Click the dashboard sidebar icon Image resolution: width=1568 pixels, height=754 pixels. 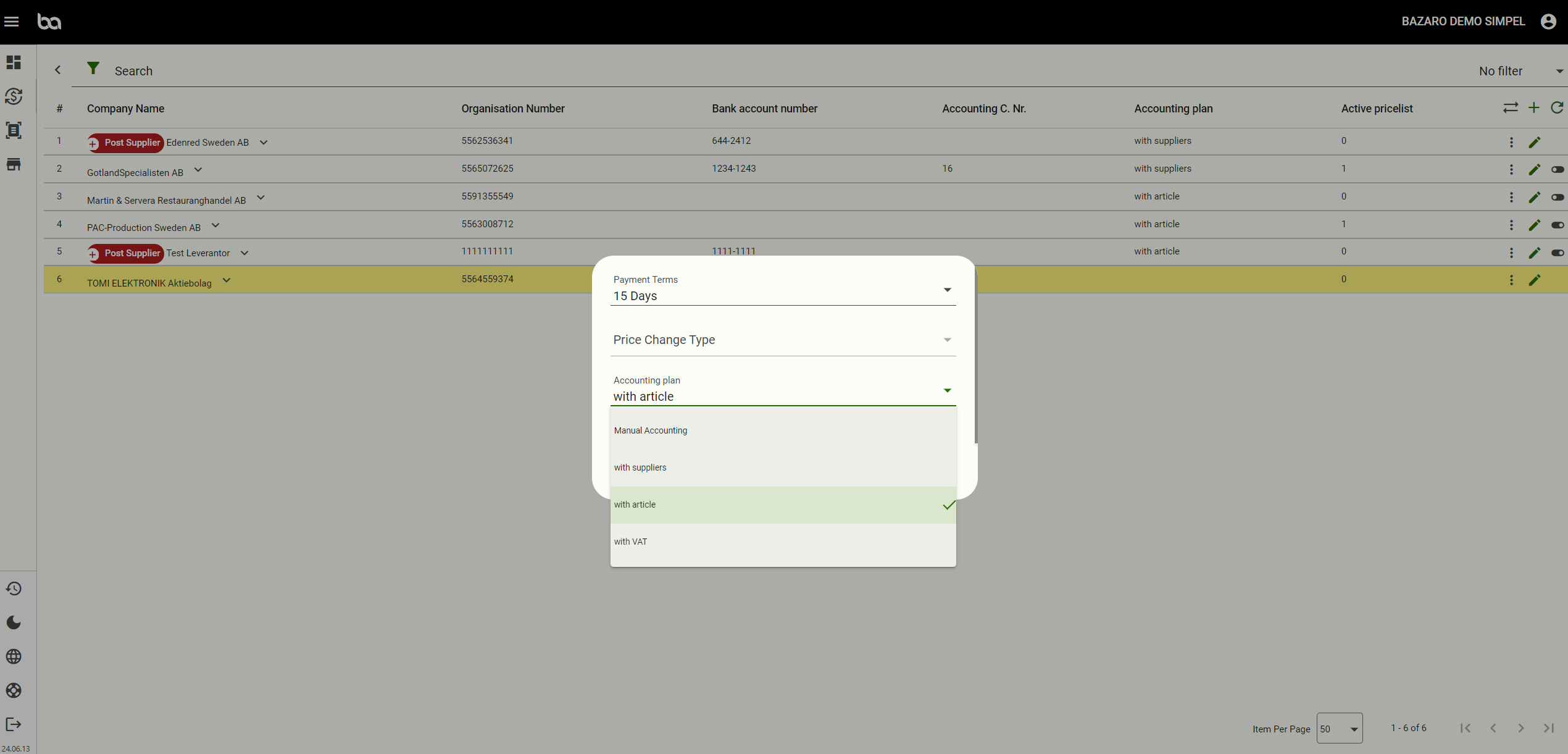point(14,62)
